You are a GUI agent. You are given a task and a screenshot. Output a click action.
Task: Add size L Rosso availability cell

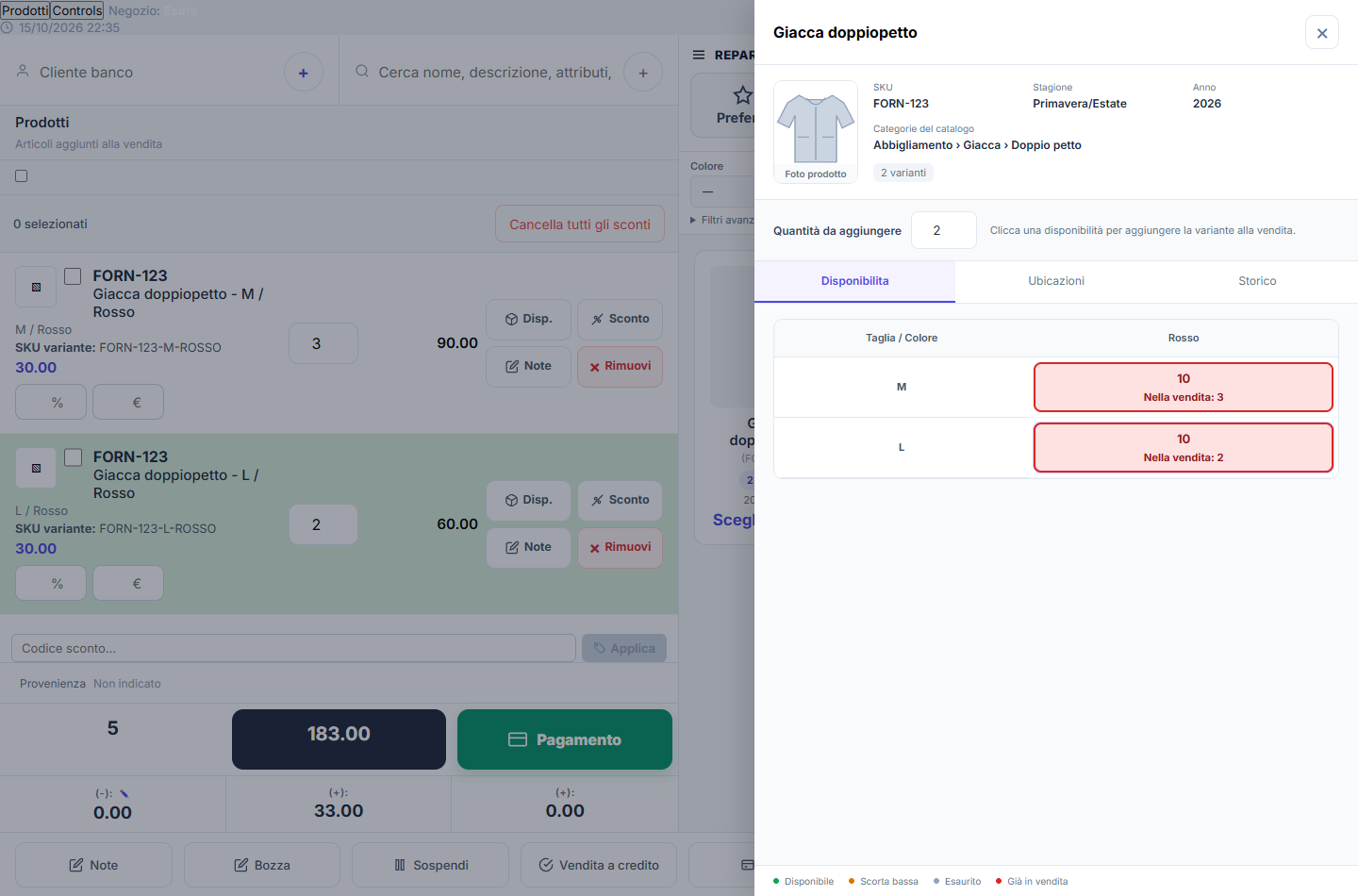pos(1184,448)
